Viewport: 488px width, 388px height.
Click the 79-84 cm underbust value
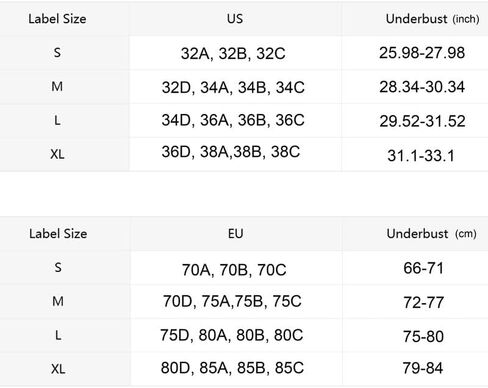(423, 368)
